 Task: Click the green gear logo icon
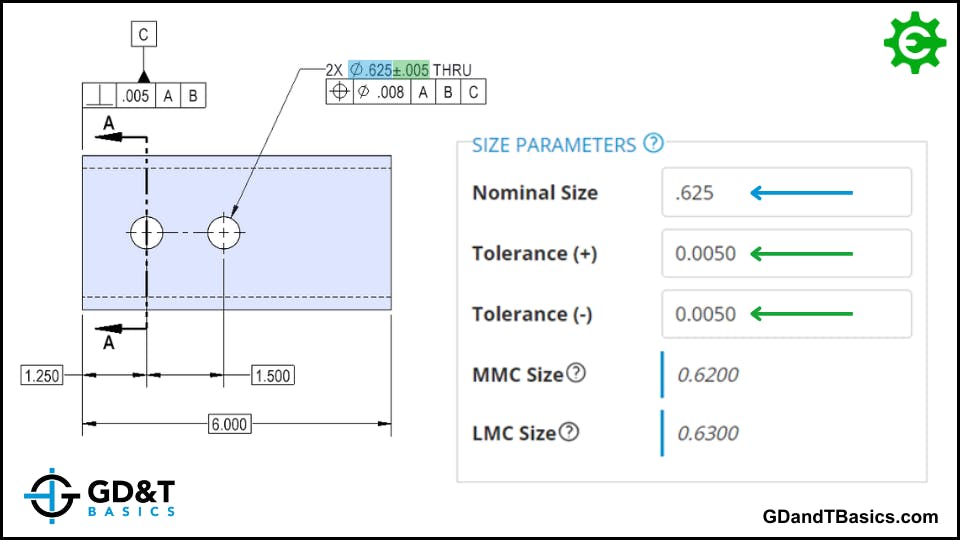[914, 42]
